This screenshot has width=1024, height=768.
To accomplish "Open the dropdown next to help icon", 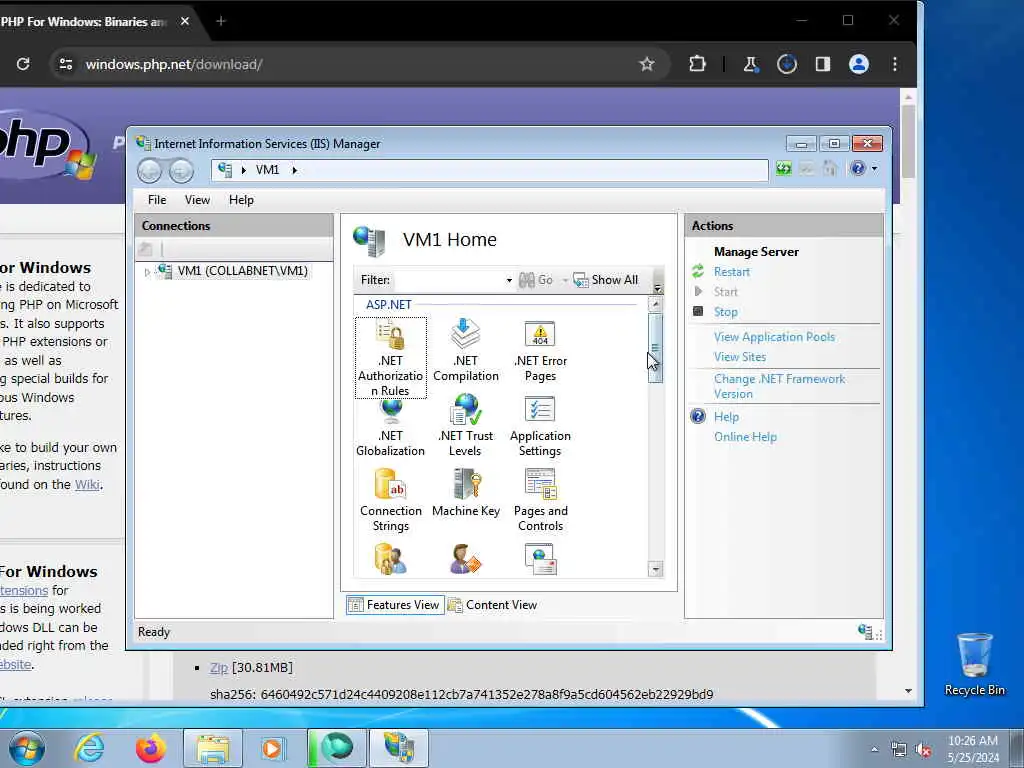I will [874, 169].
